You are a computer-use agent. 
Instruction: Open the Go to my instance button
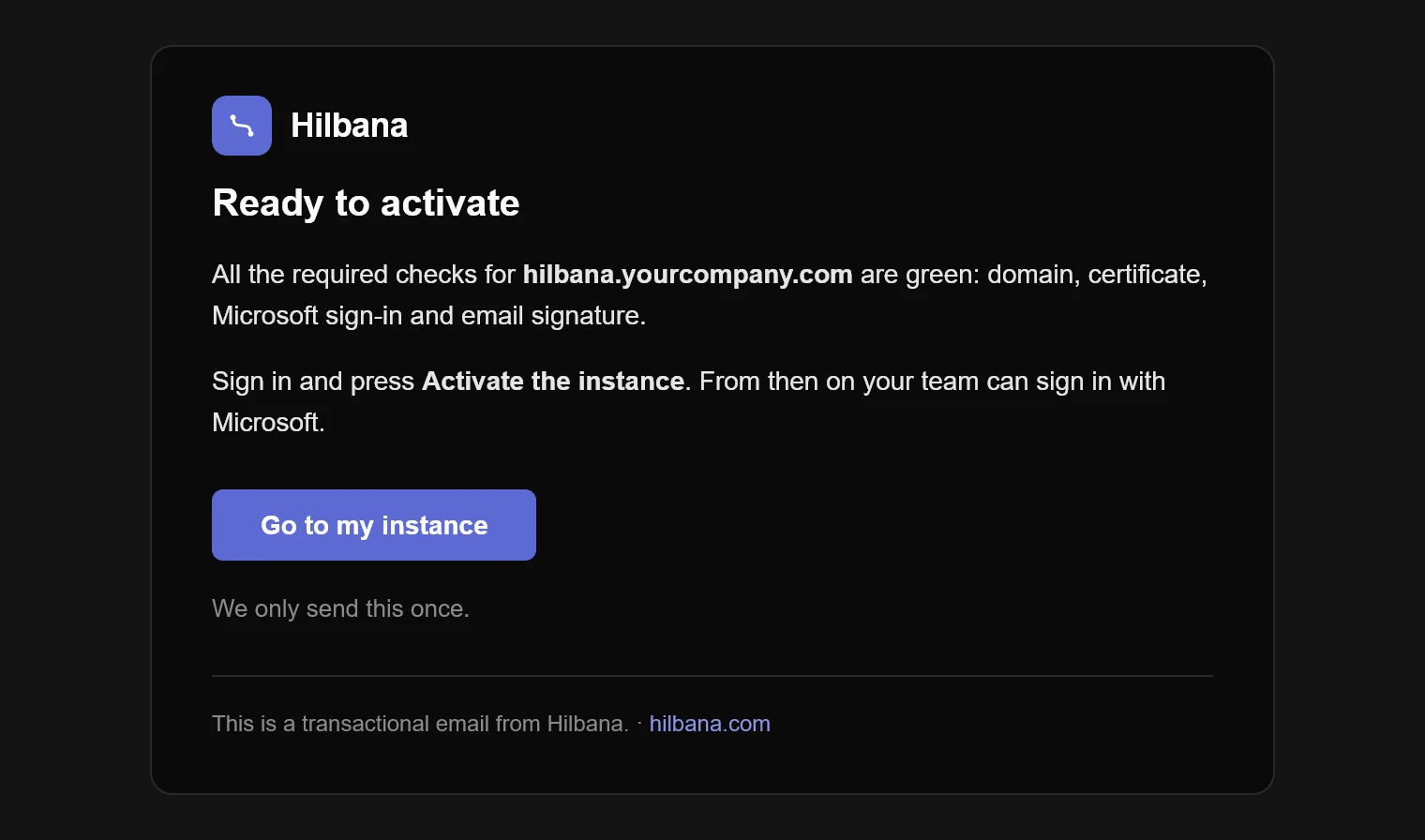coord(374,525)
